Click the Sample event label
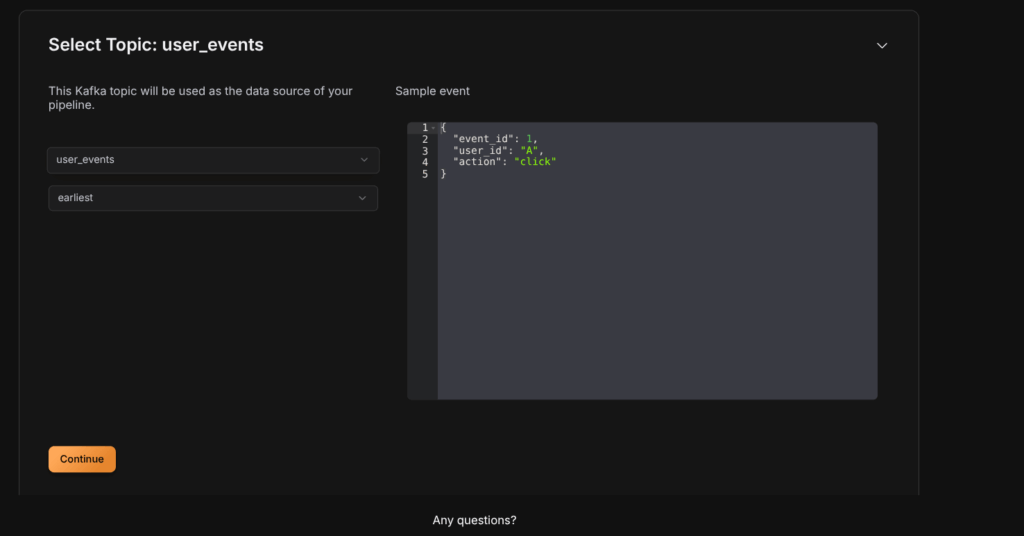Image resolution: width=1024 pixels, height=536 pixels. (432, 91)
